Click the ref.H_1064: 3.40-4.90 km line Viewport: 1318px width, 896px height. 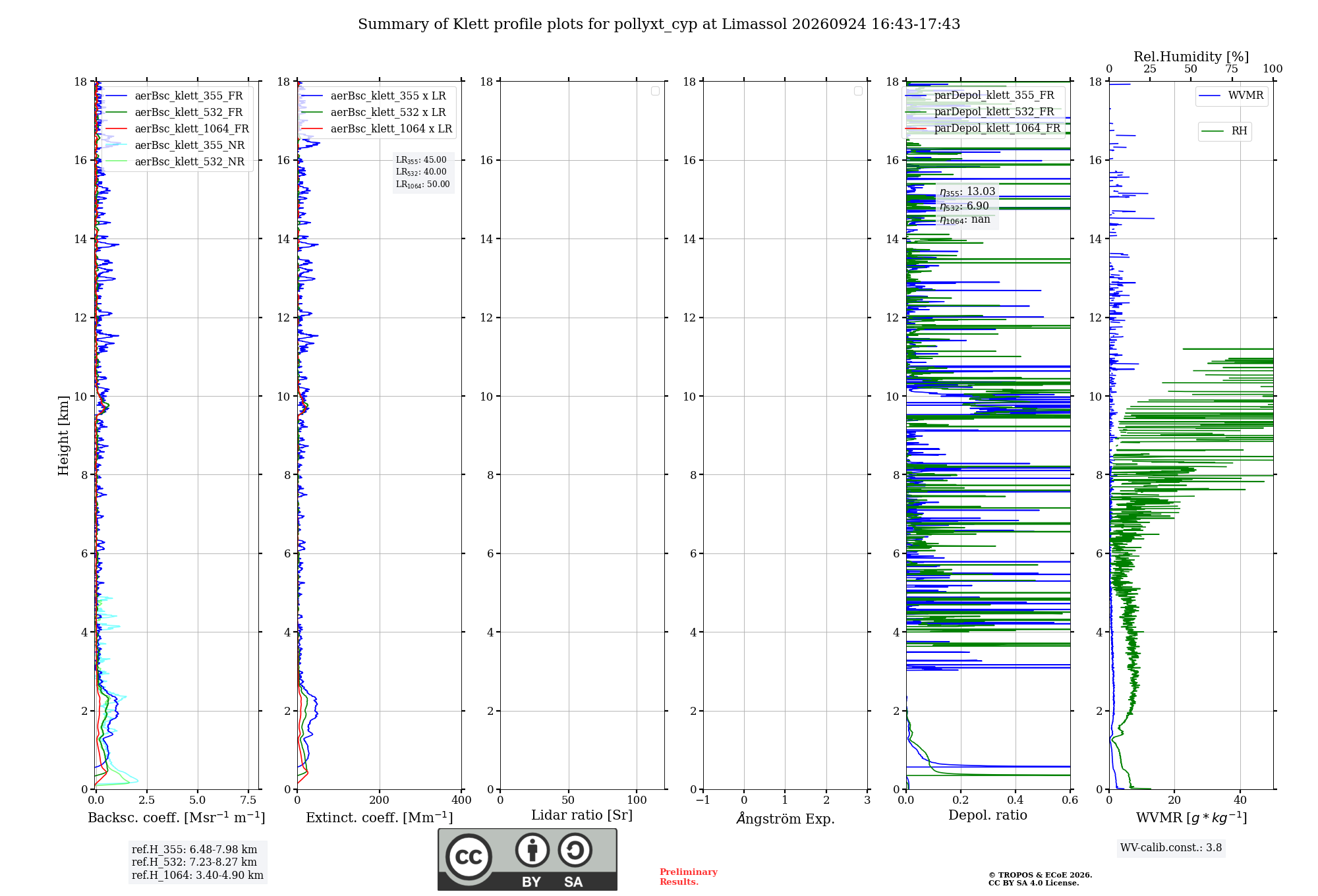pos(198,876)
